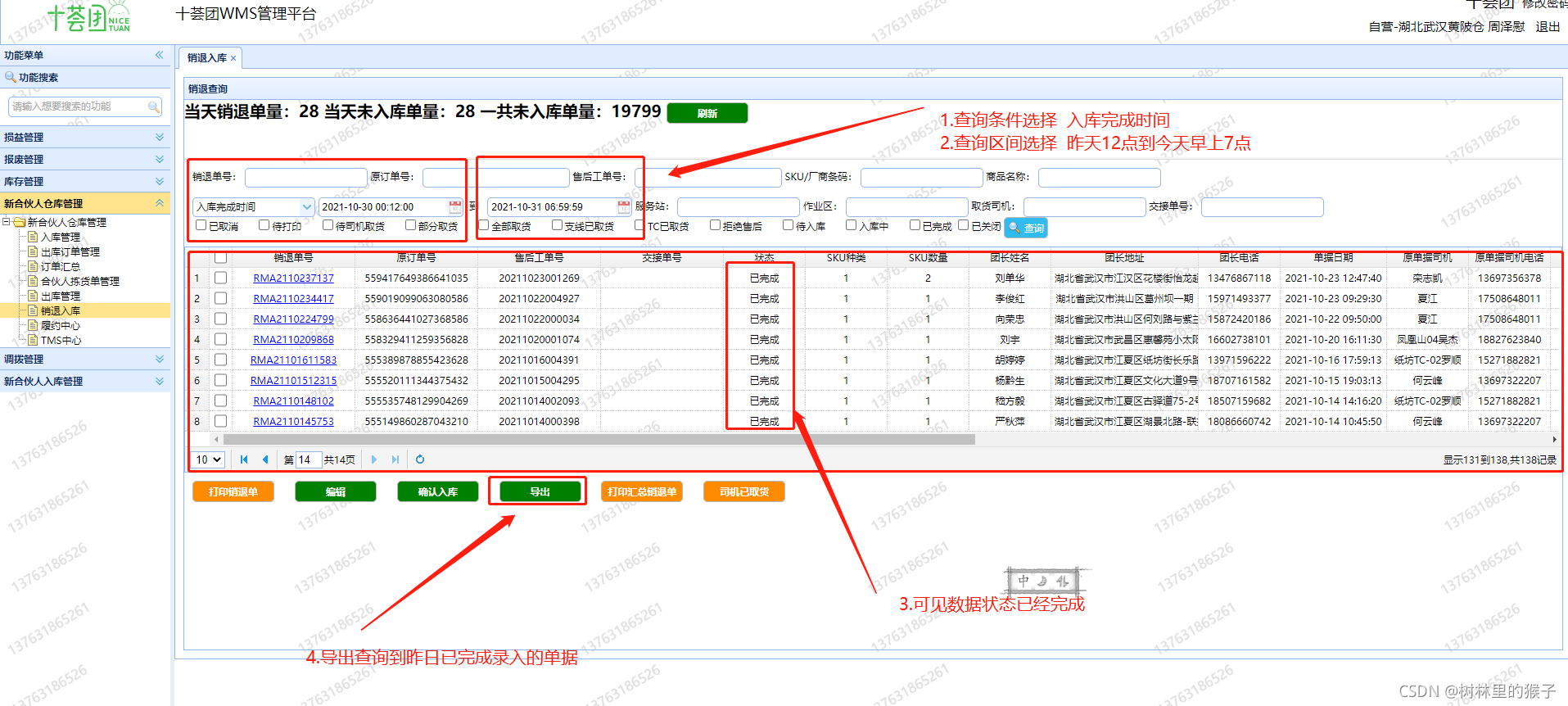The height and width of the screenshot is (706, 1568).
Task: Open calendar picker for end date 2021-10-31
Action: 624,206
